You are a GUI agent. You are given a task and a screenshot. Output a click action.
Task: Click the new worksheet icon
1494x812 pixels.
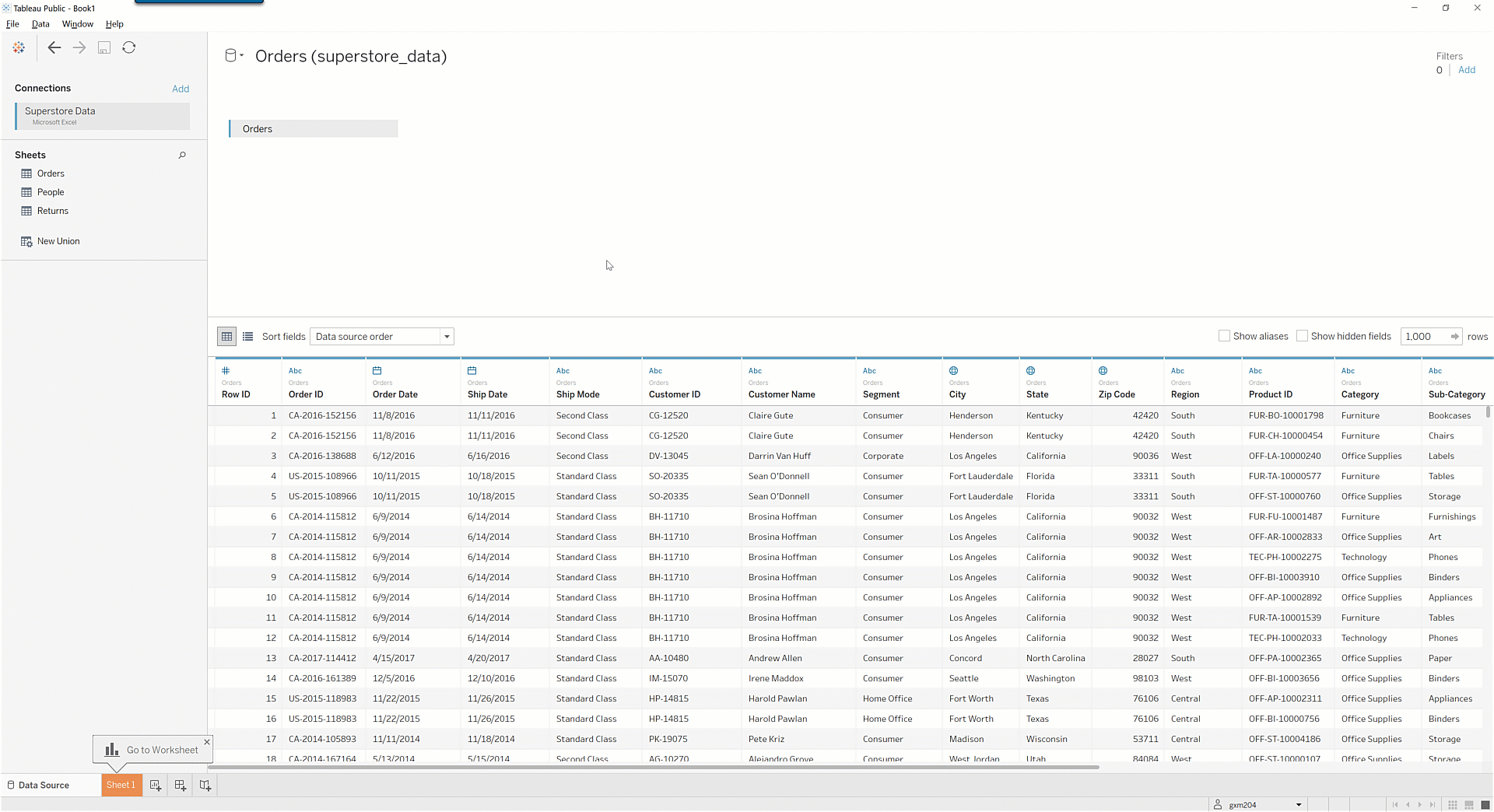pyautogui.click(x=156, y=786)
